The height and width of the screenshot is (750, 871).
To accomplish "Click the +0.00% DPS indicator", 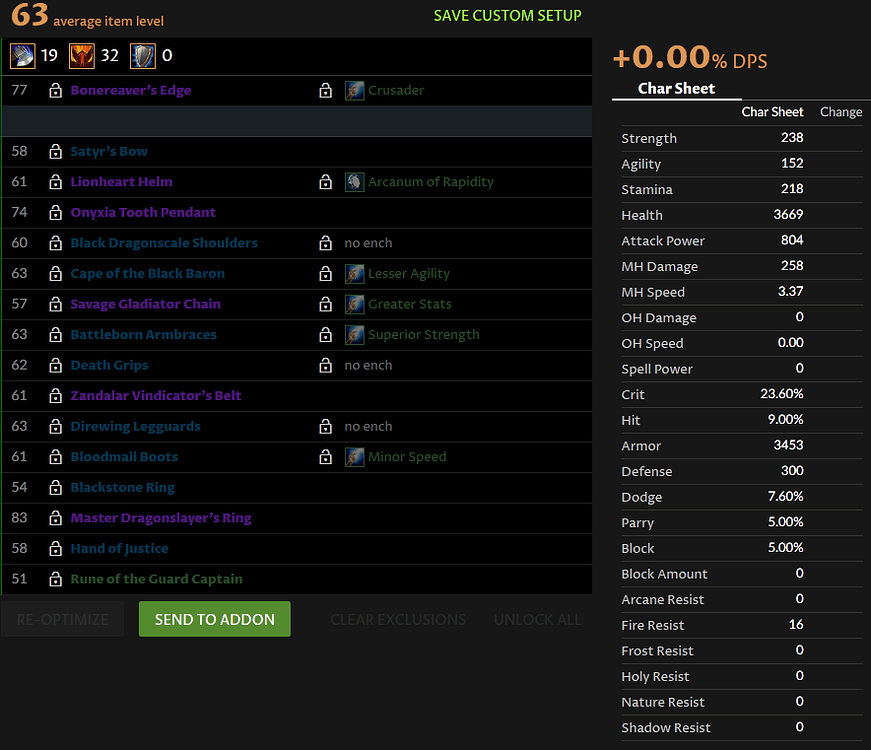I will point(688,59).
